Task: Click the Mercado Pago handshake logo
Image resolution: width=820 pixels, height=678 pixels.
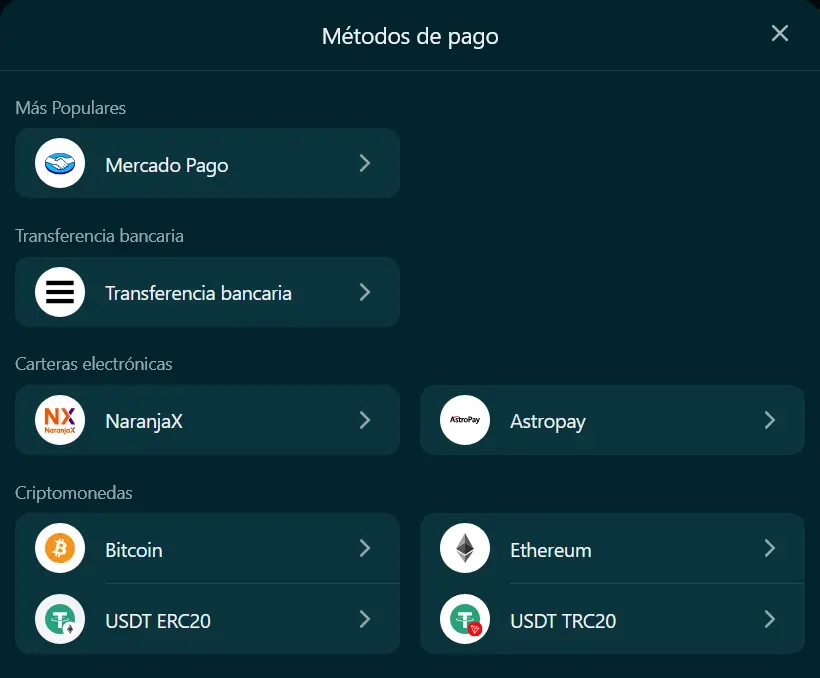Action: [x=60, y=163]
